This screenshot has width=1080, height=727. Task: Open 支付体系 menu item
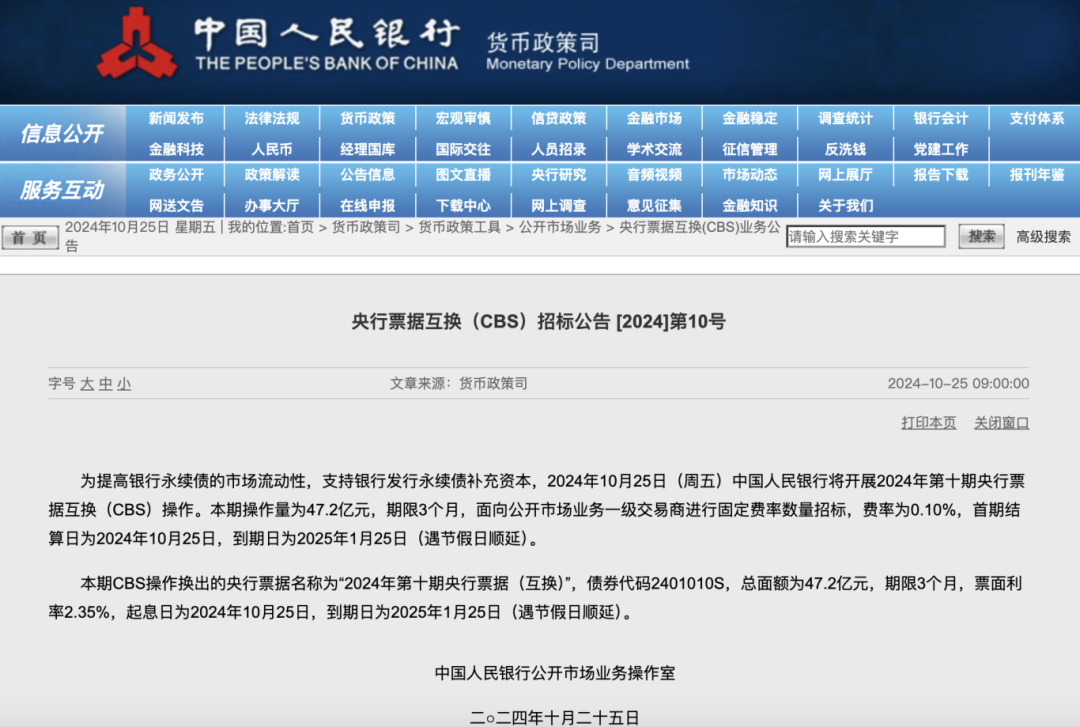1037,119
